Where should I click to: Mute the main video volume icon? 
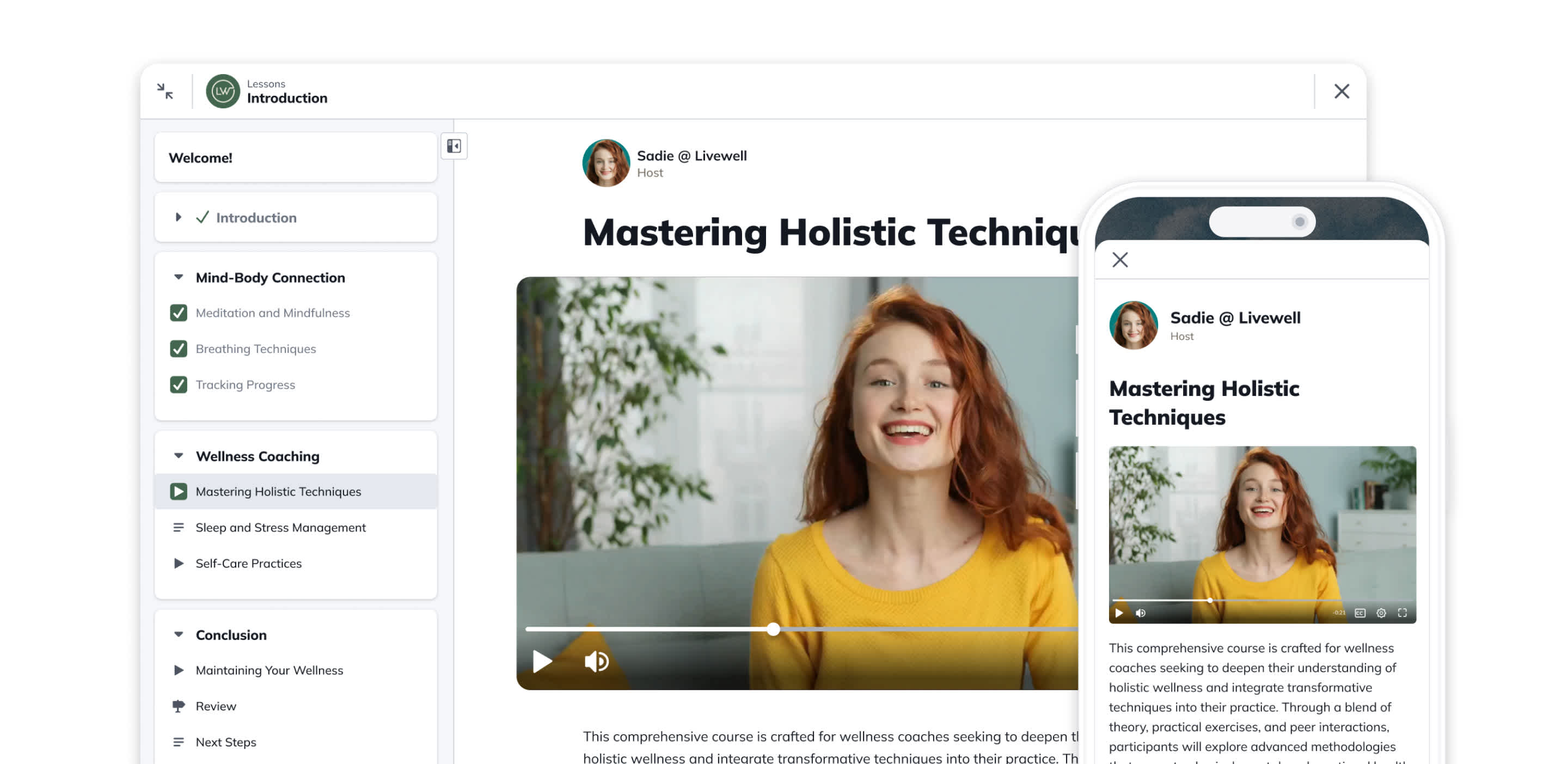coord(596,661)
